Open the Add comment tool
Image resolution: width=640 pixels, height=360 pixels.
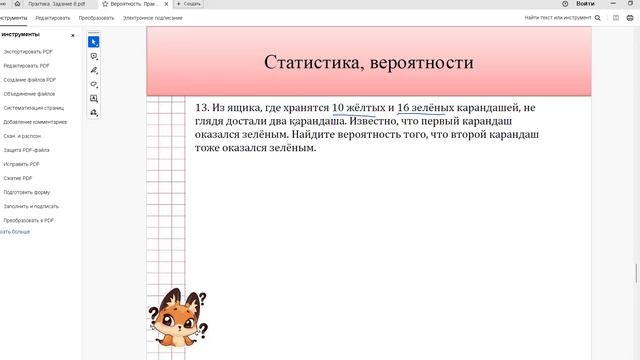[x=93, y=56]
